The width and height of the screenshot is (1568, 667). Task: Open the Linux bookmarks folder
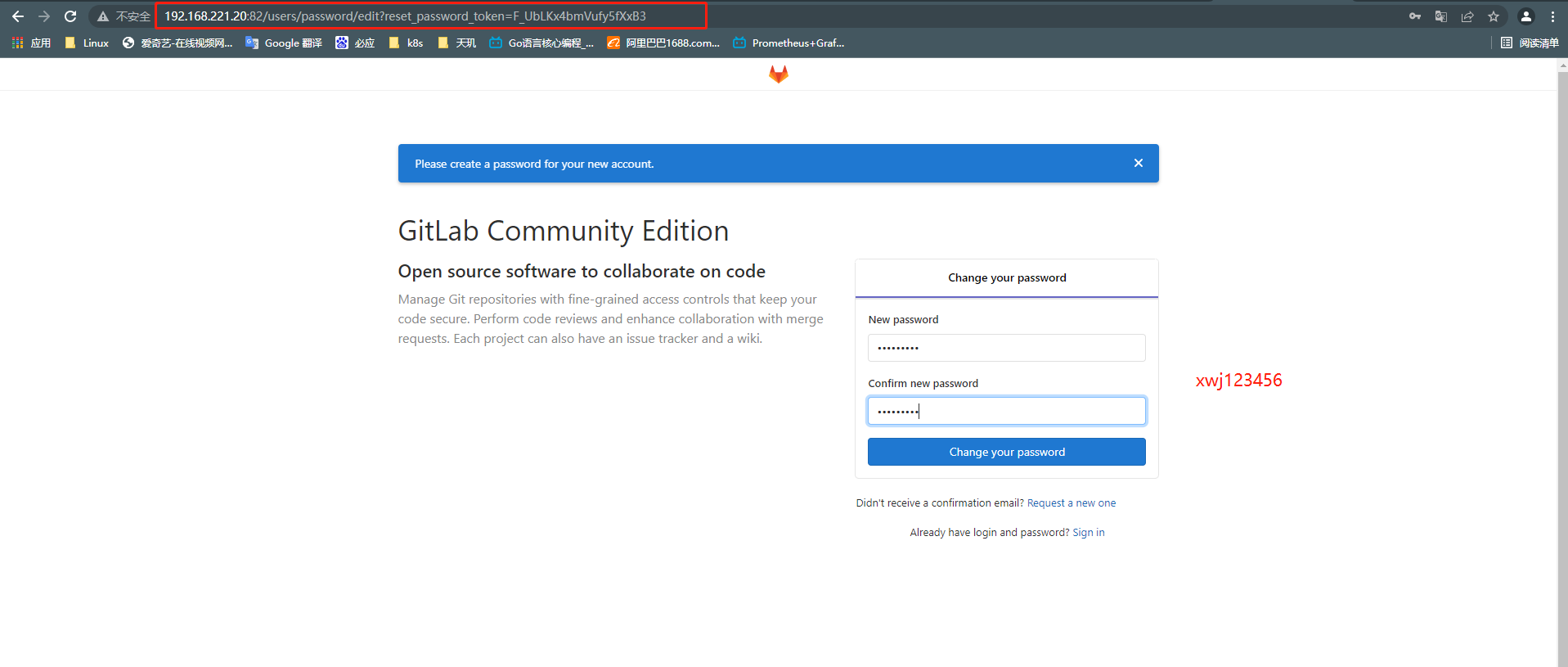pos(86,43)
